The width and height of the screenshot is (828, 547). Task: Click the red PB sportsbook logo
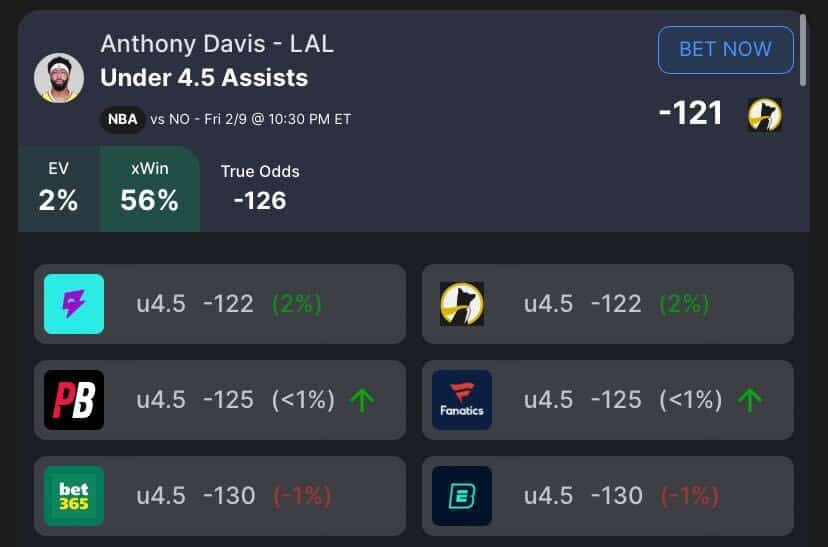74,400
